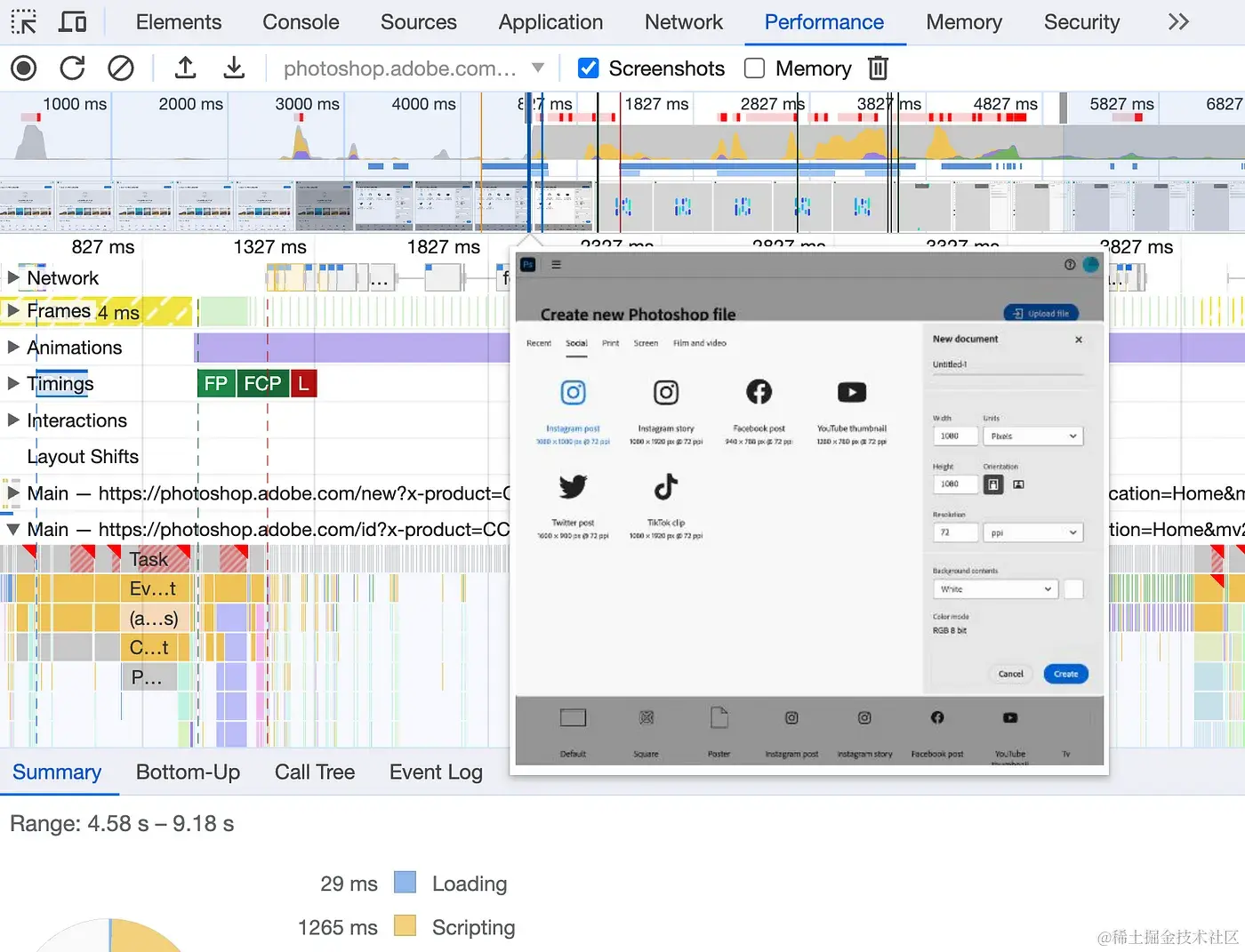Load a profile with the upload icon
Image resolution: width=1245 pixels, height=952 pixels.
[x=185, y=68]
